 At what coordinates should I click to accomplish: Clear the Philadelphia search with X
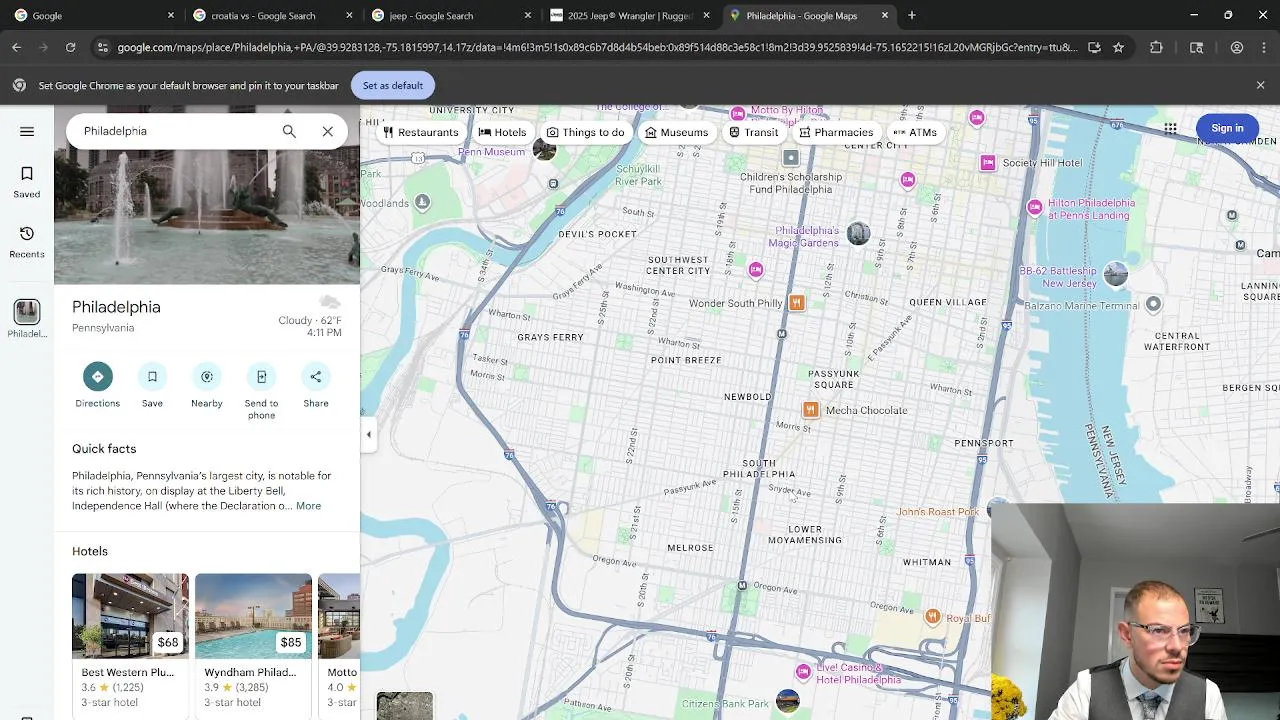327,131
